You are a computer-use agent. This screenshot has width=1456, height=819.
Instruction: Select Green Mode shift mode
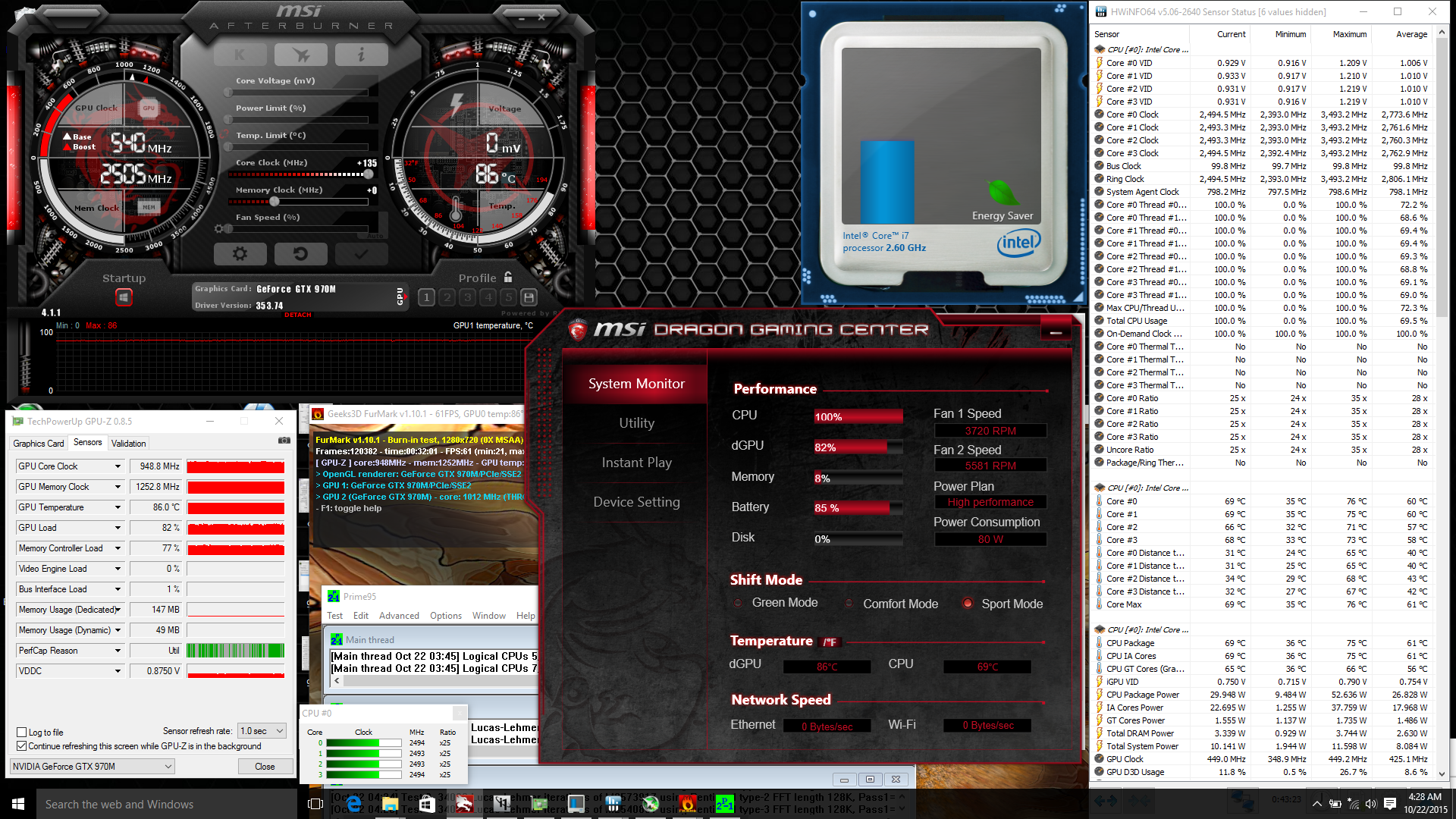[737, 603]
